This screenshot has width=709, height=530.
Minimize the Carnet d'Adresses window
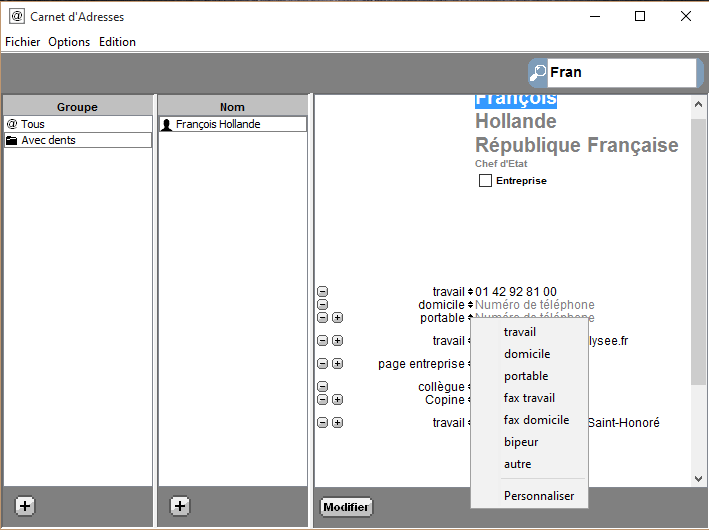[595, 16]
